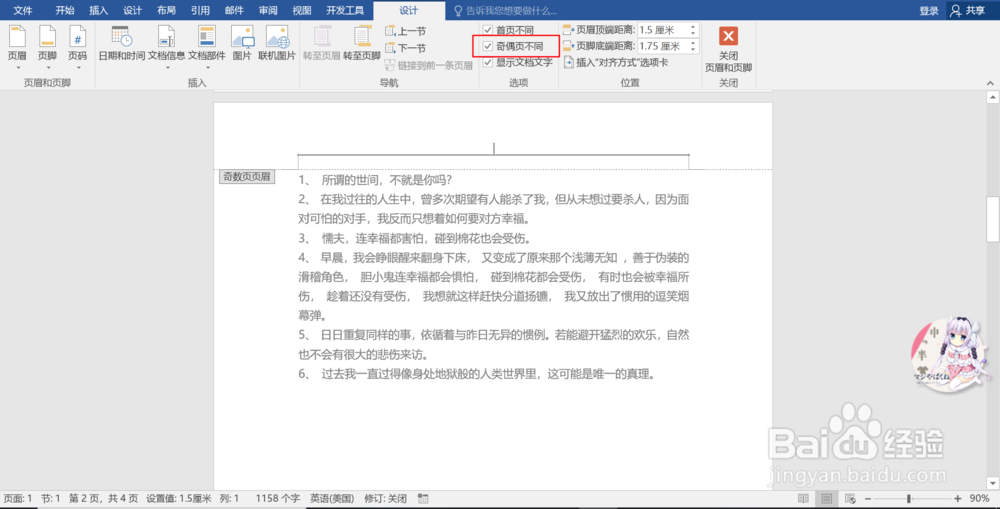The width and height of the screenshot is (1000, 509).
Task: Switch to the 开发工具 developer tab
Action: (x=344, y=10)
